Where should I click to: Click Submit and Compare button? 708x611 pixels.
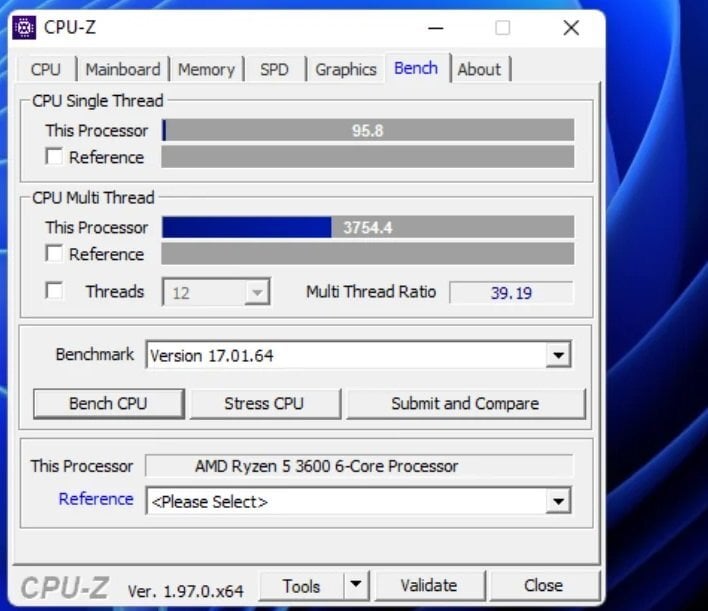(x=466, y=403)
